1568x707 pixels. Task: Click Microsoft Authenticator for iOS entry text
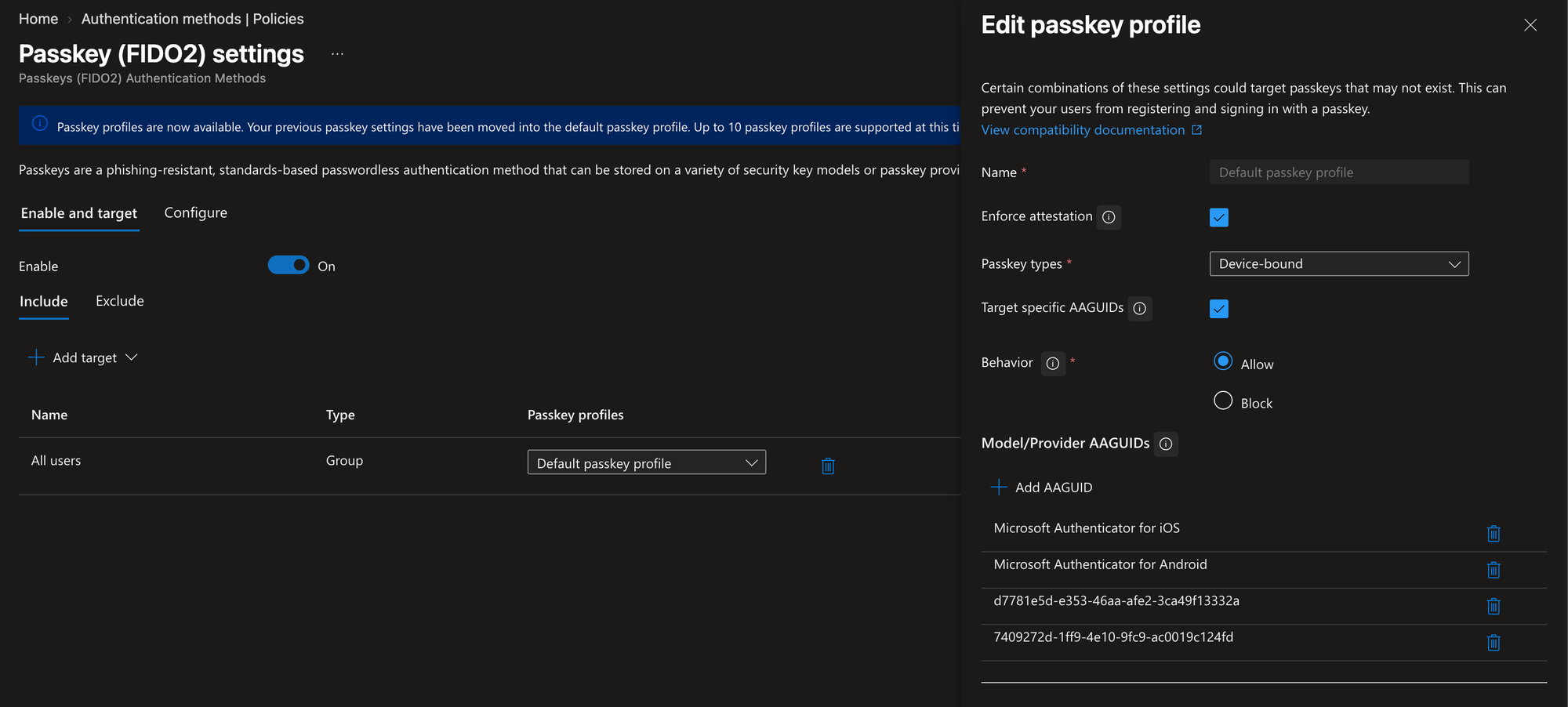1087,528
